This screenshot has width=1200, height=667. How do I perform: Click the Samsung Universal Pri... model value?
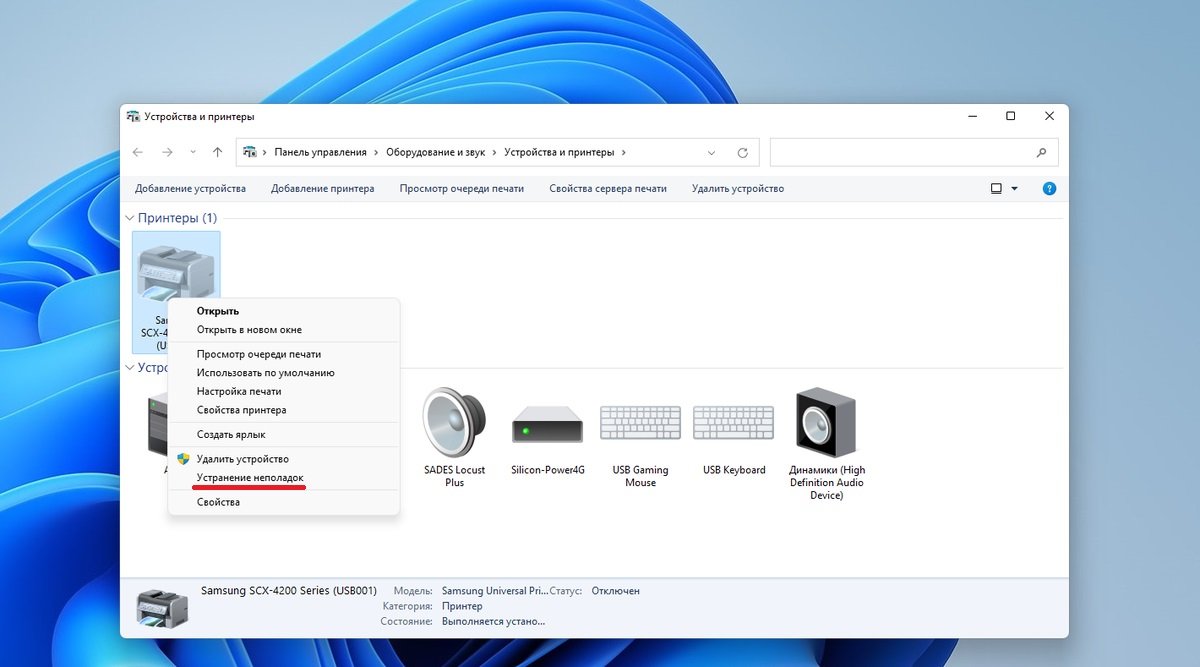pos(495,591)
